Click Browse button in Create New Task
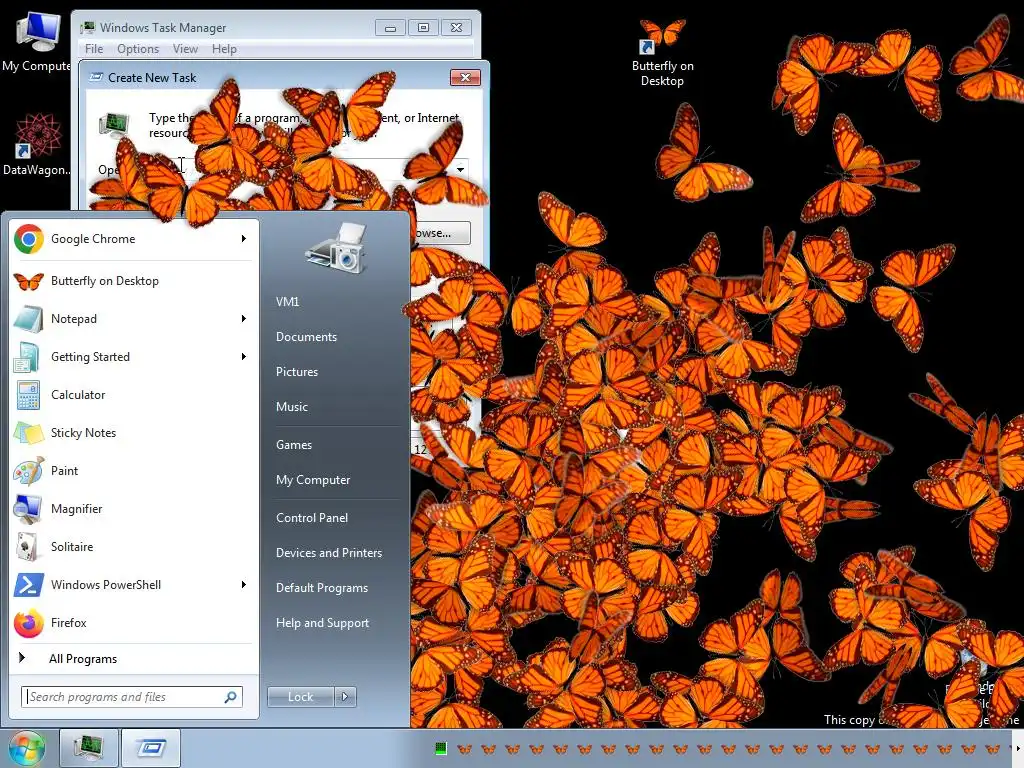1024x768 pixels. (439, 233)
